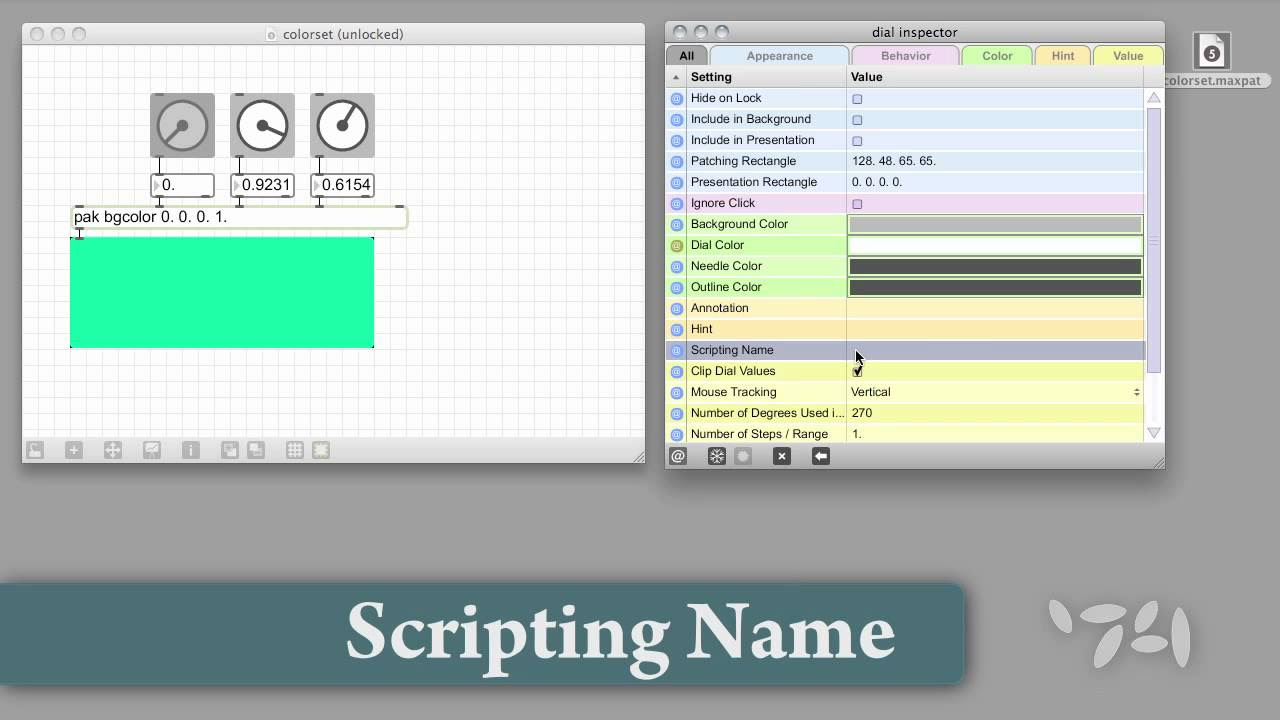Click the back arrow to revert changes
The height and width of the screenshot is (720, 1280).
[x=820, y=456]
